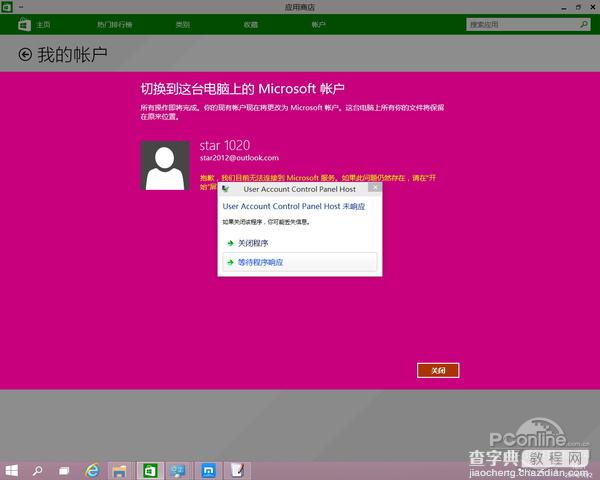The width and height of the screenshot is (600, 480).
Task: Click the dialog title bar shield icon
Action: (x=226, y=189)
